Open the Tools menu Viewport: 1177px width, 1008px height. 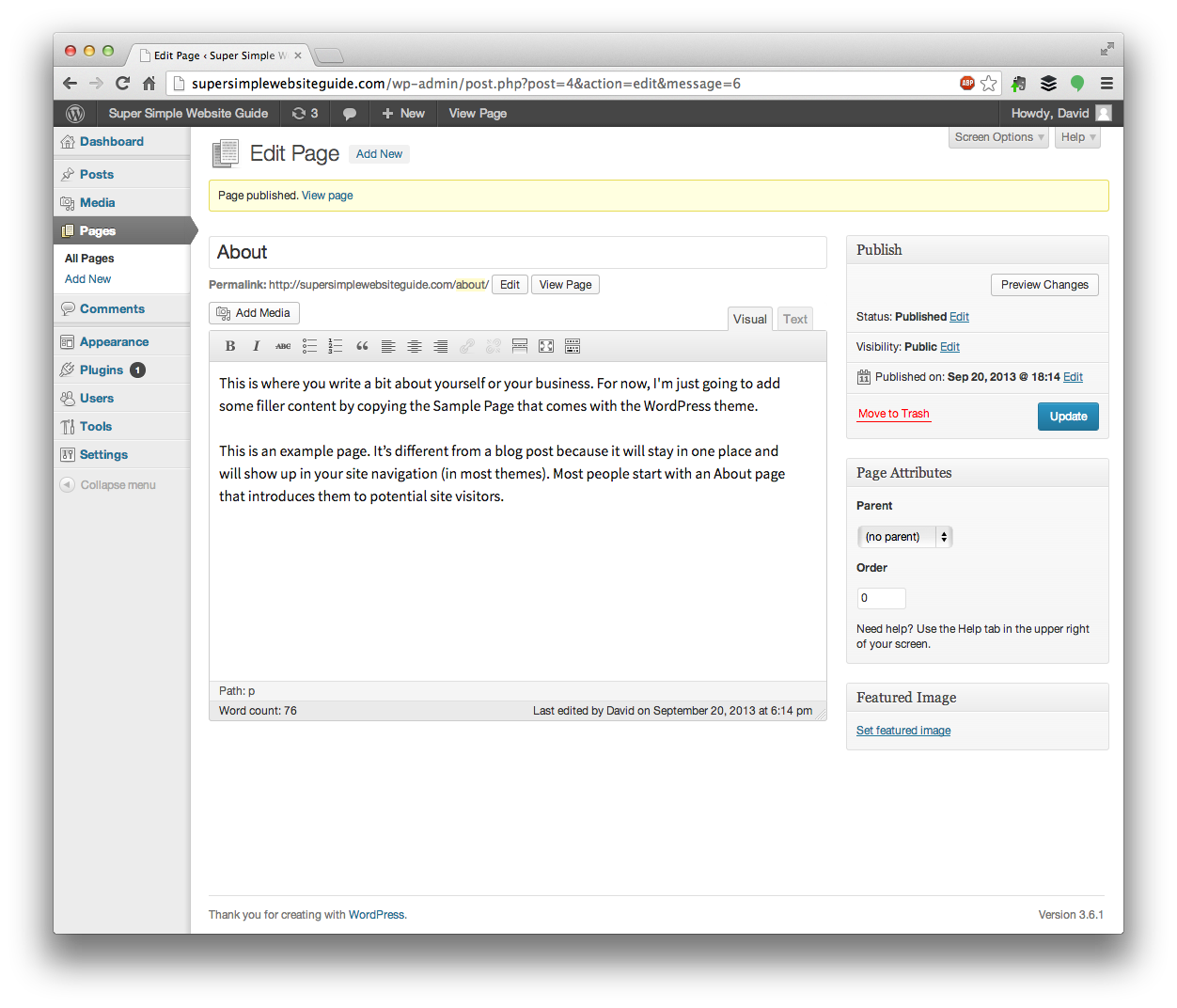121,427
